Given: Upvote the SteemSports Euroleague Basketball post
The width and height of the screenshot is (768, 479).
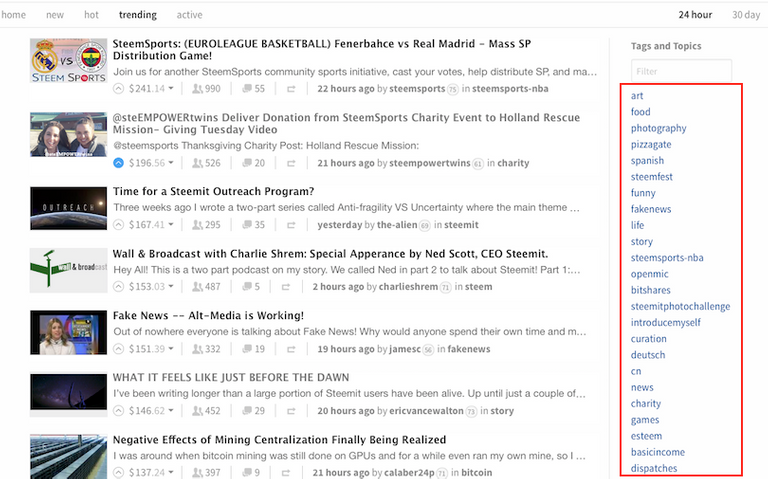Looking at the screenshot, I should pos(119,89).
